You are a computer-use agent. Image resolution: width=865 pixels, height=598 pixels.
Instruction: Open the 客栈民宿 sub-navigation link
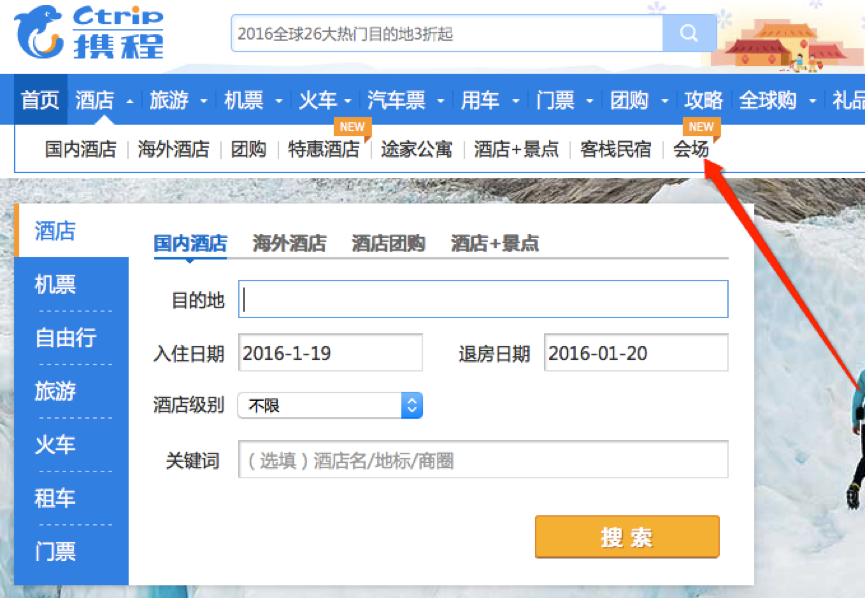pos(616,150)
